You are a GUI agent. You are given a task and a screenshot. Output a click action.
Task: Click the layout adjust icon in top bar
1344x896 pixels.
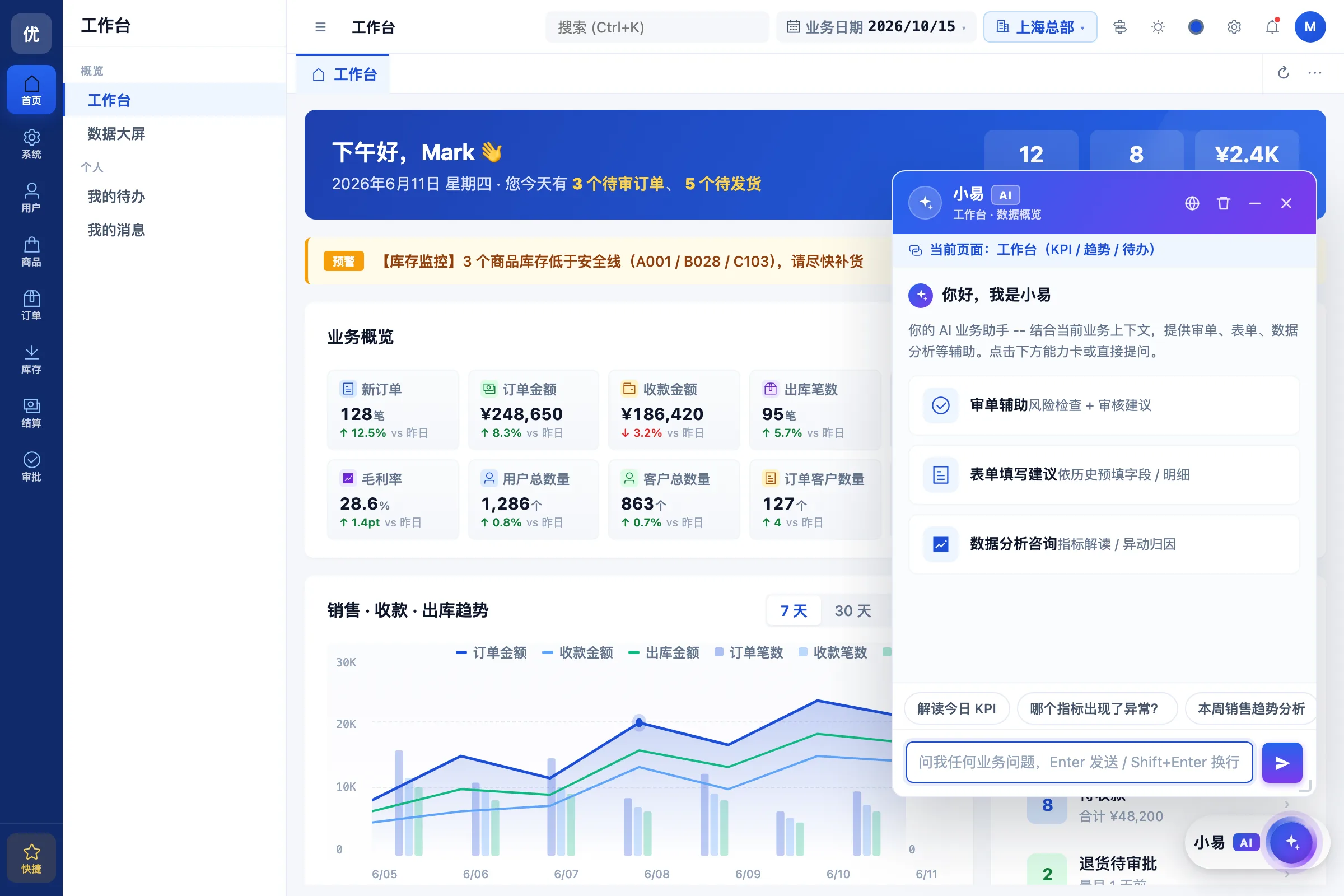pos(1120,27)
